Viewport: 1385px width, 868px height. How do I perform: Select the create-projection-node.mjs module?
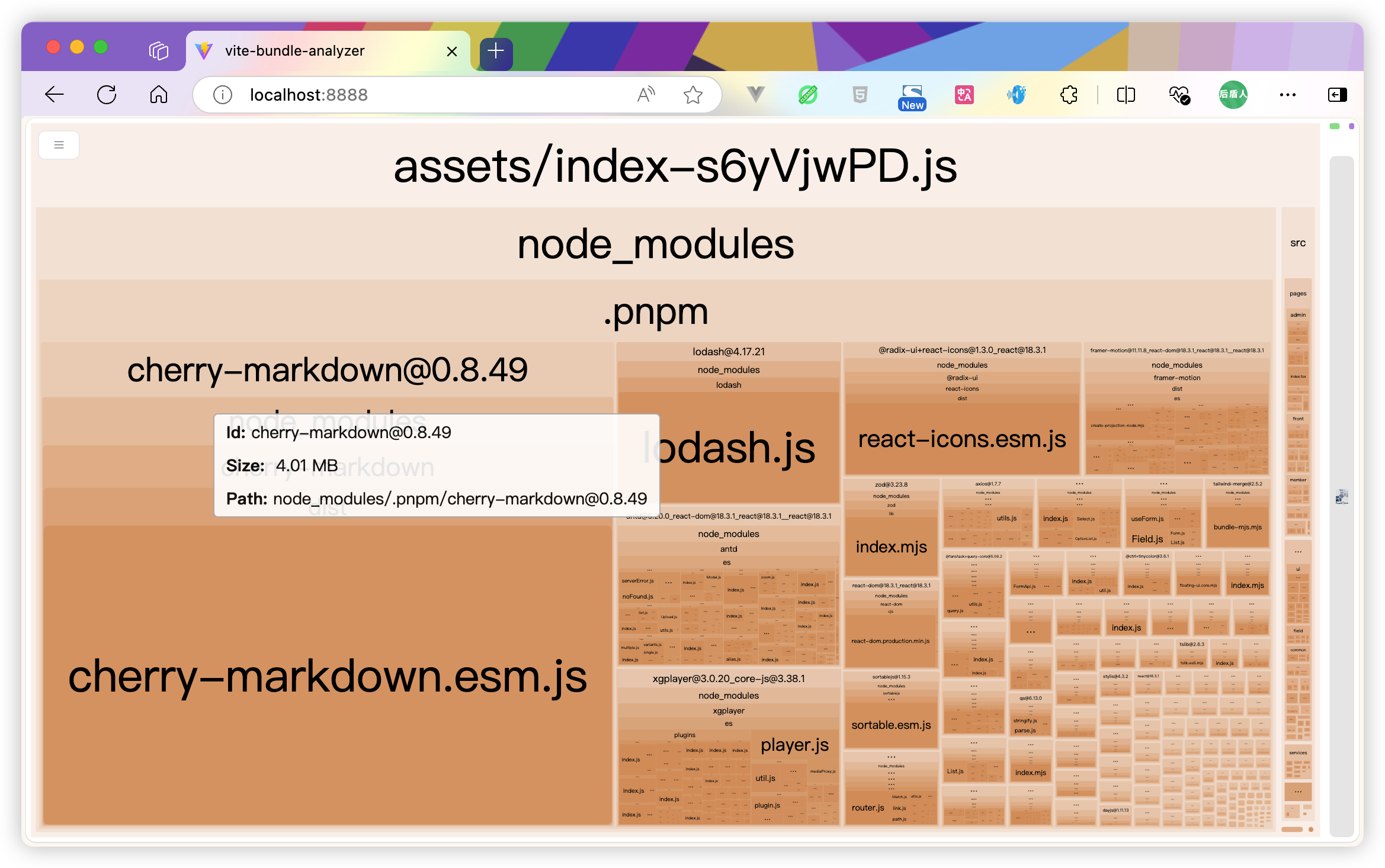[1117, 425]
